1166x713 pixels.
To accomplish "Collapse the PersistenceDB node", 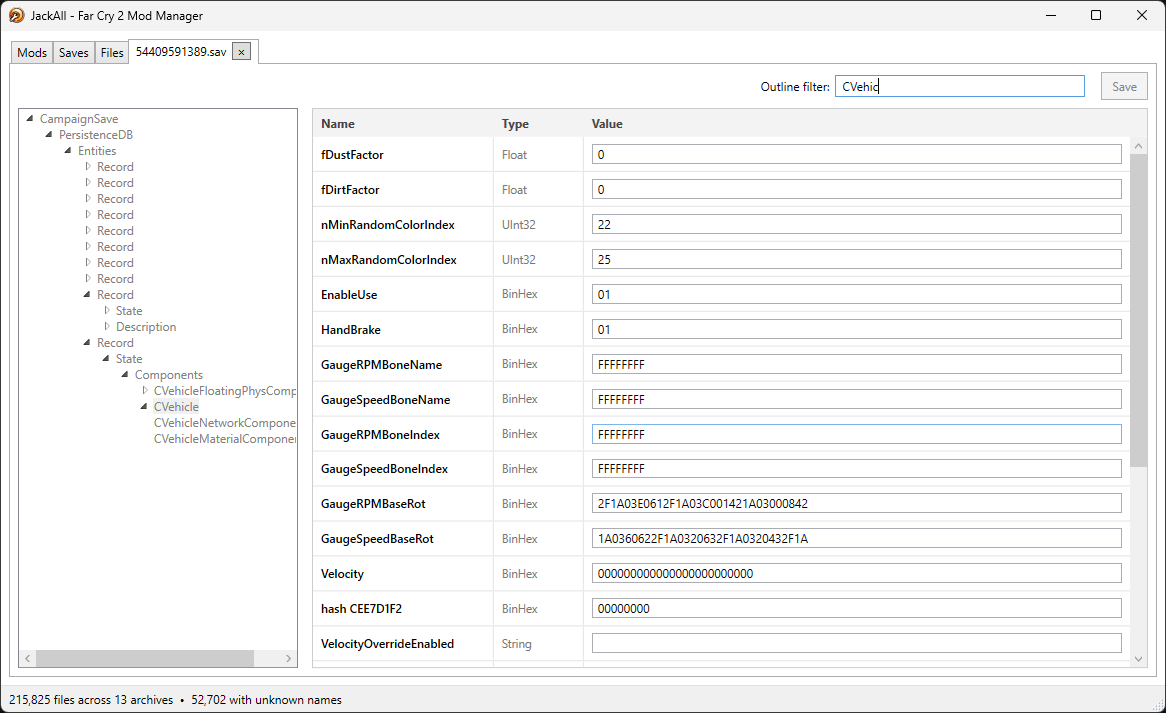I will coord(48,135).
